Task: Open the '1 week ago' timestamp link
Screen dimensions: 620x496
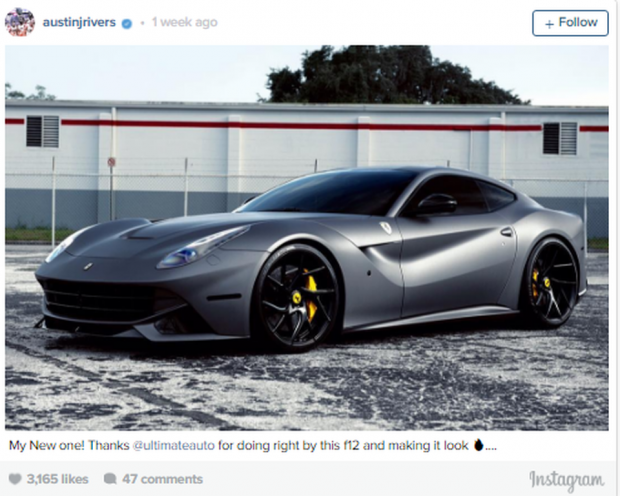Action: 185,22
